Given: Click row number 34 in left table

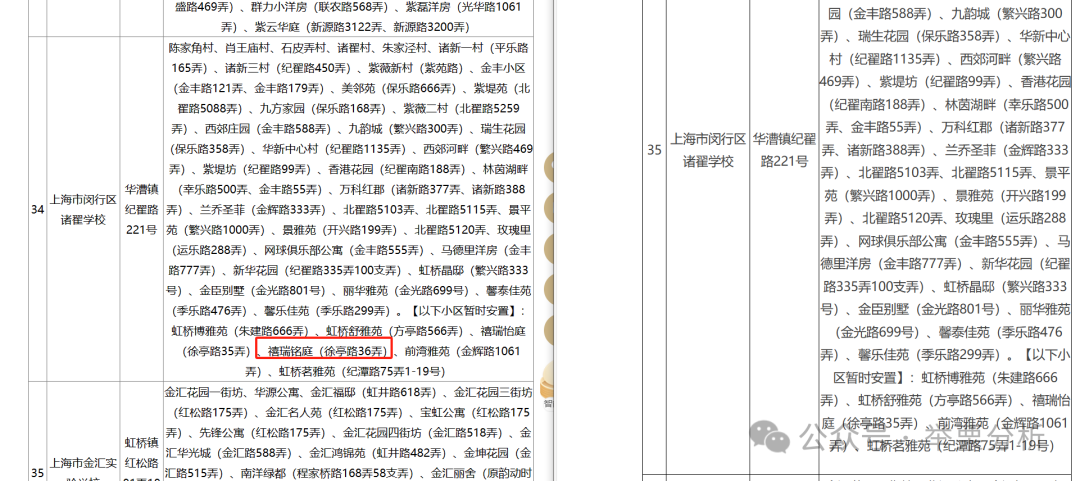Looking at the screenshot, I should pyautogui.click(x=37, y=209).
